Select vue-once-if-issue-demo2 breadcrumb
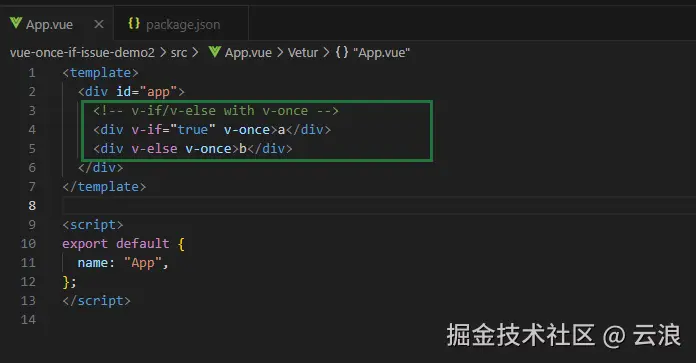The width and height of the screenshot is (696, 363). click(x=82, y=52)
